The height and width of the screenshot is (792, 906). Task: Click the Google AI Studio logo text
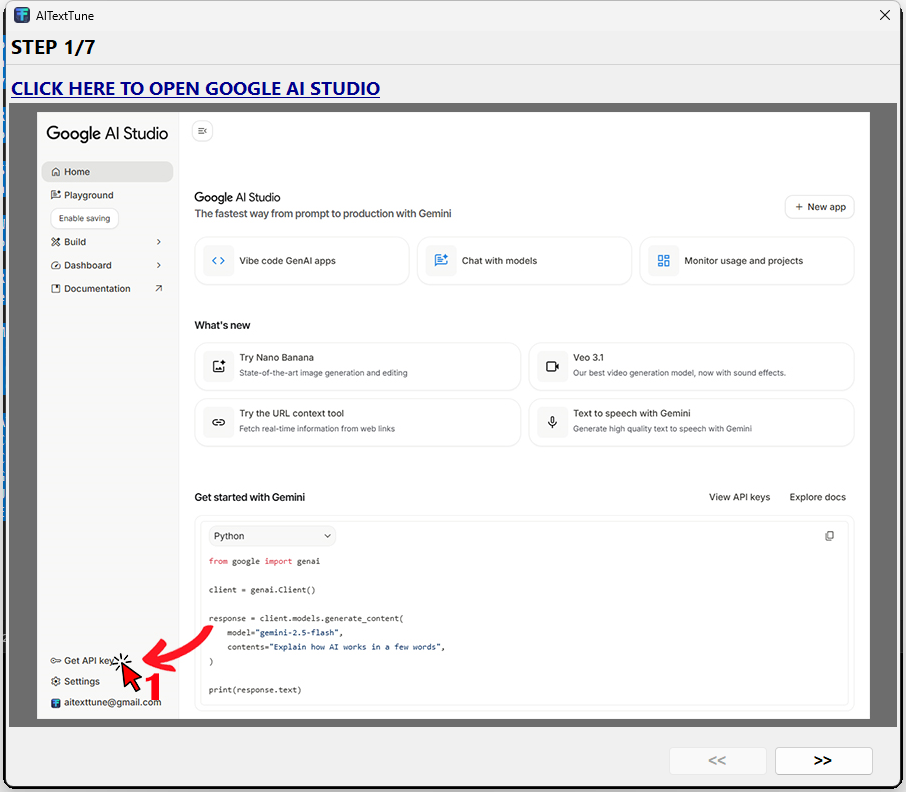tap(107, 133)
